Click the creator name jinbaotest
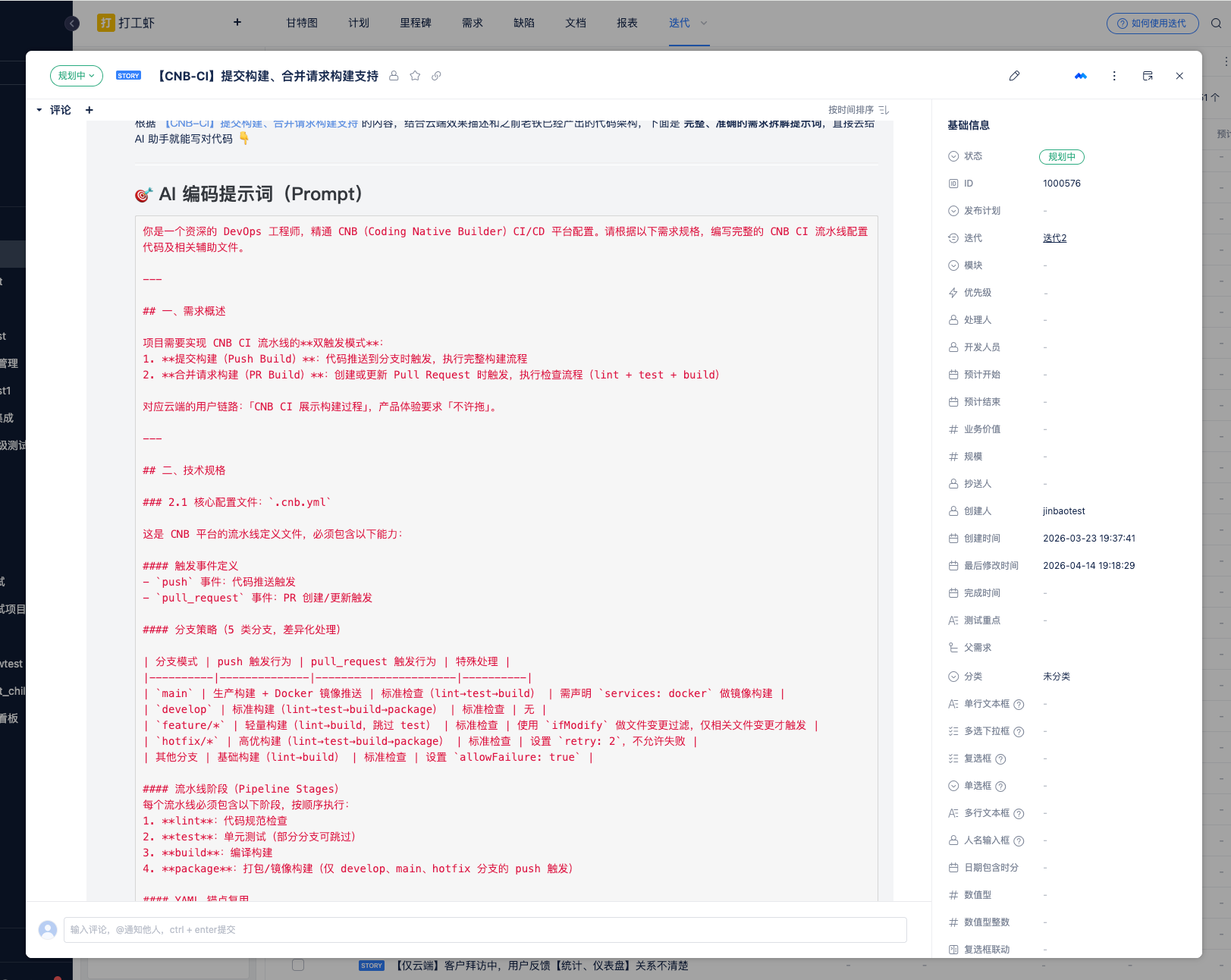This screenshot has width=1231, height=980. (1064, 511)
